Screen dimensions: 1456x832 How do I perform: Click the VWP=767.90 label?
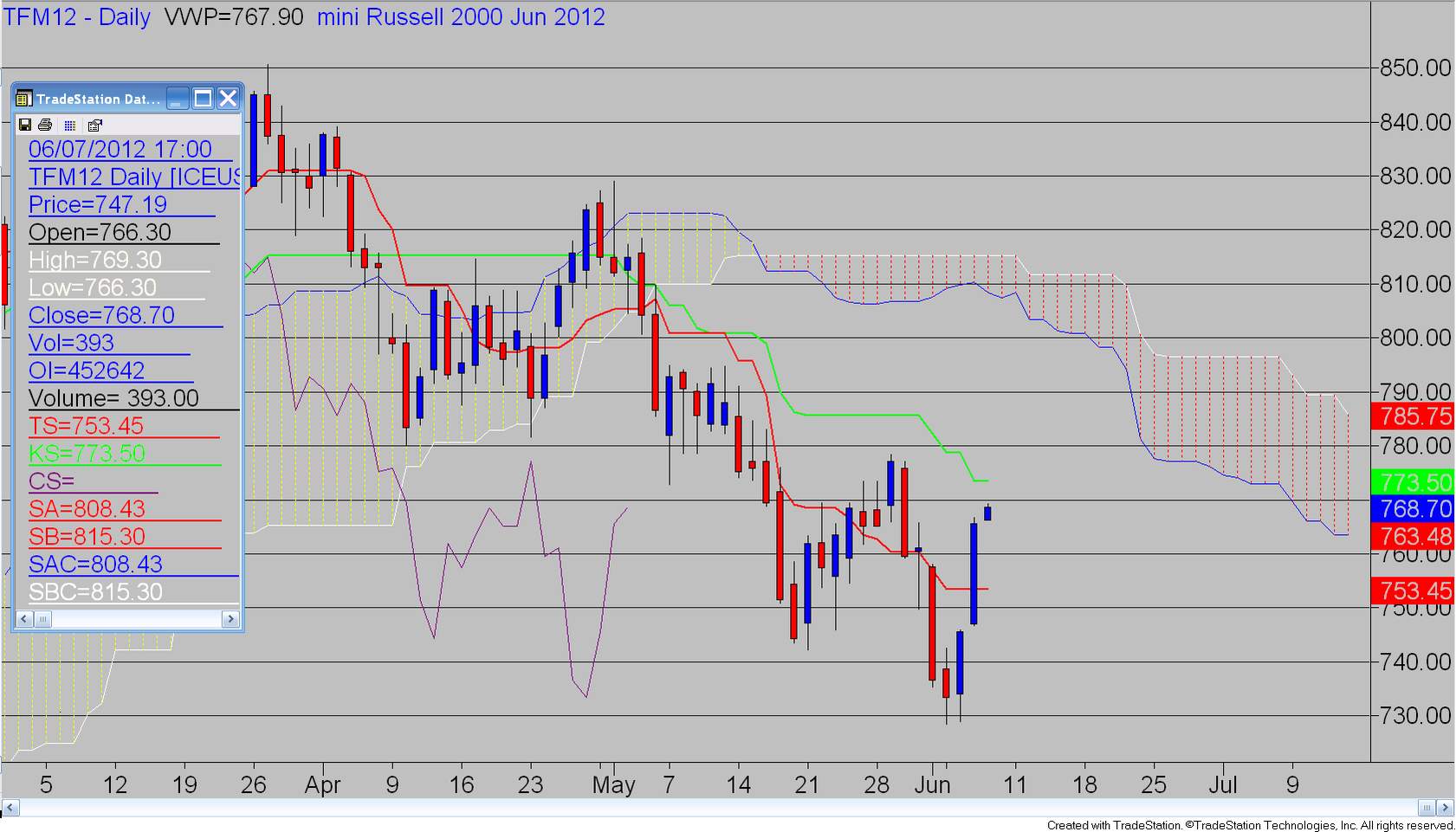[x=234, y=17]
